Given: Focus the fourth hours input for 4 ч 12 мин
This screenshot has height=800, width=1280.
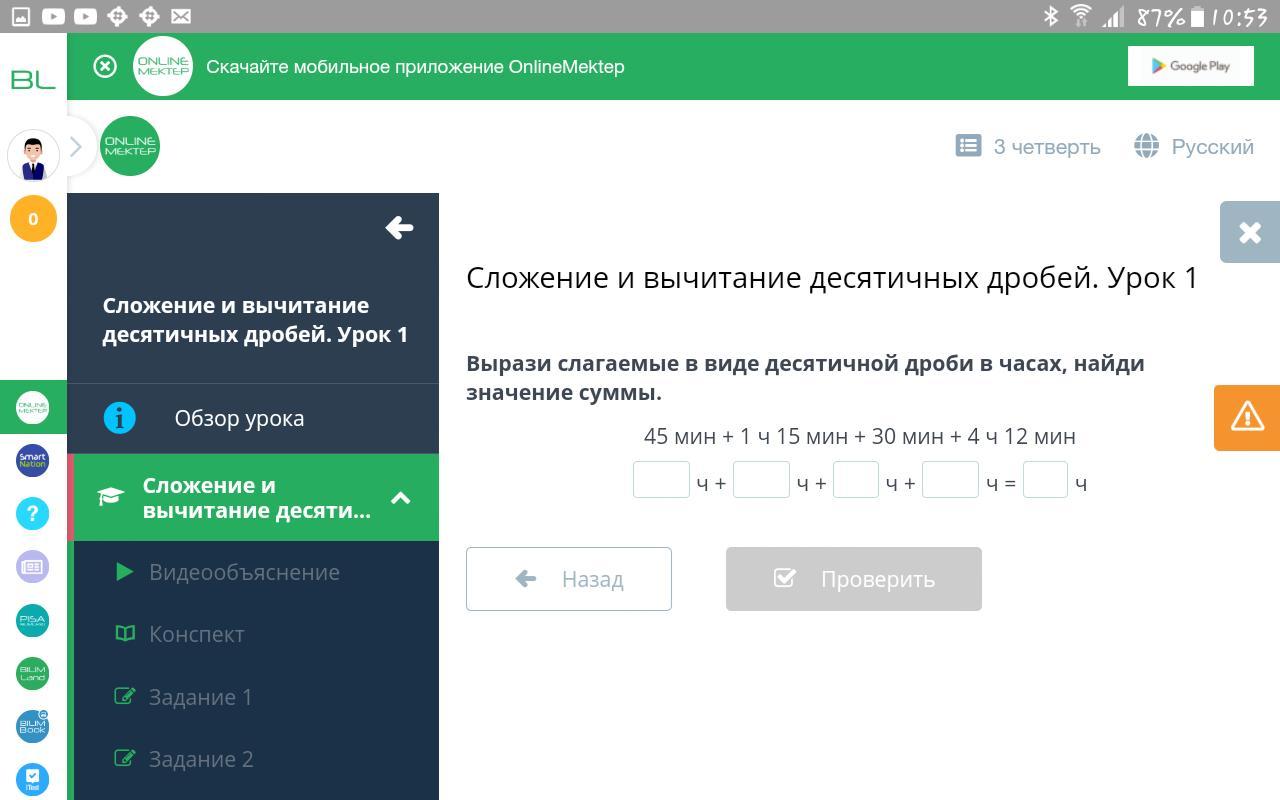Looking at the screenshot, I should click(950, 480).
